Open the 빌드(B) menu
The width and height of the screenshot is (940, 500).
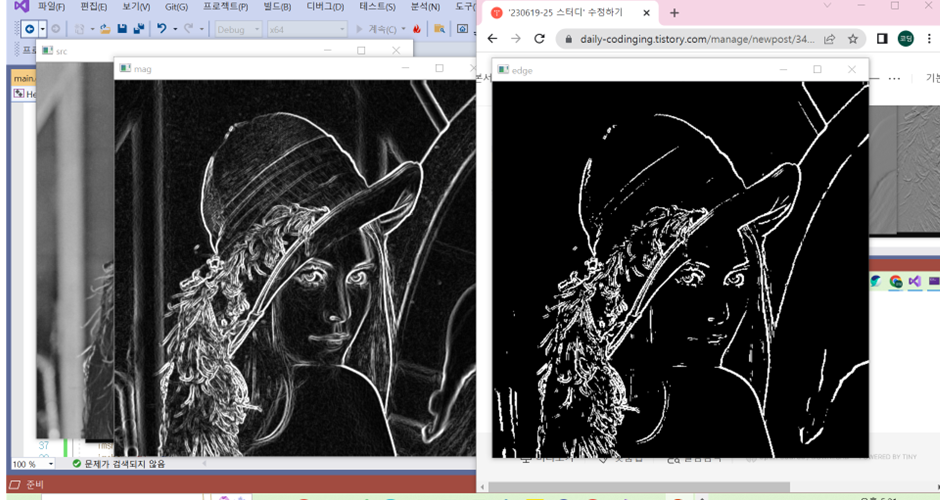[x=277, y=7]
